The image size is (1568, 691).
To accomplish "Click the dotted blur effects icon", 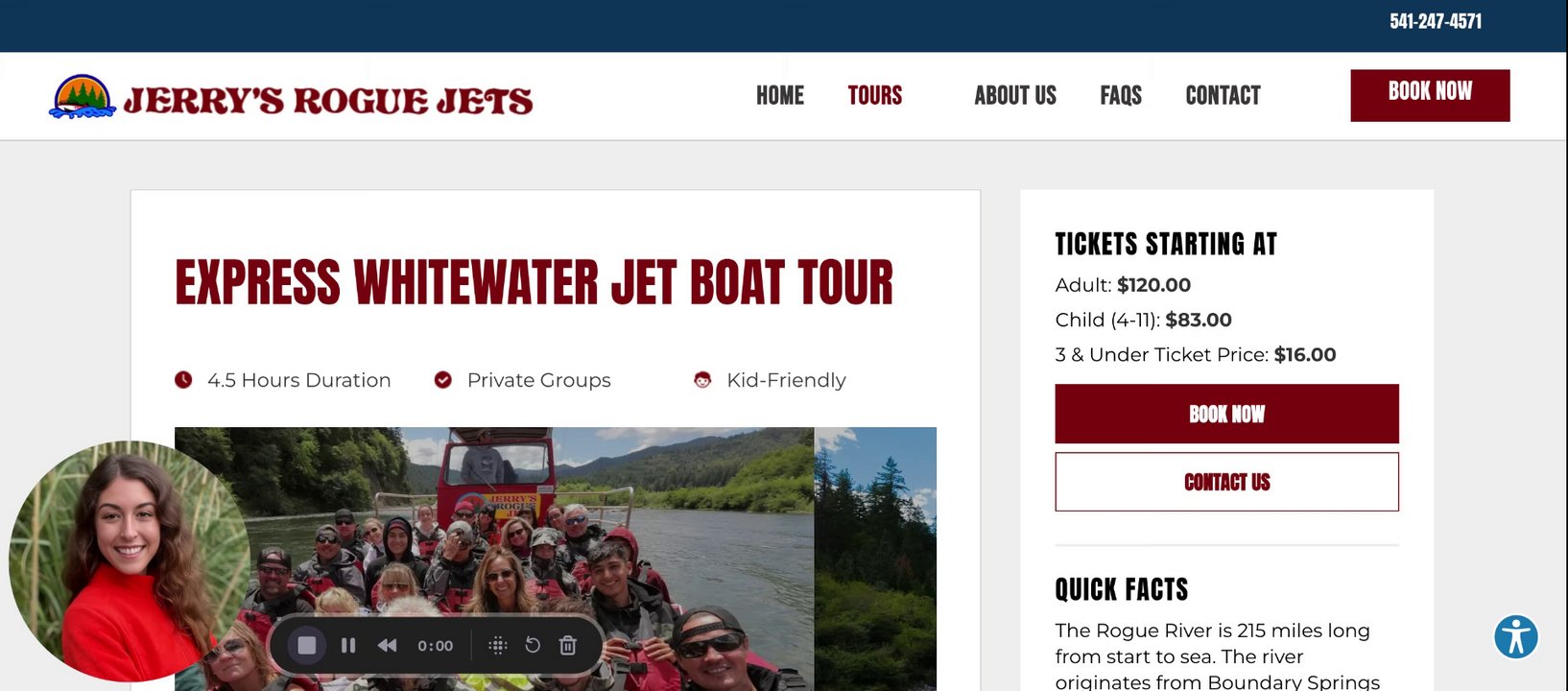I will click(x=497, y=645).
